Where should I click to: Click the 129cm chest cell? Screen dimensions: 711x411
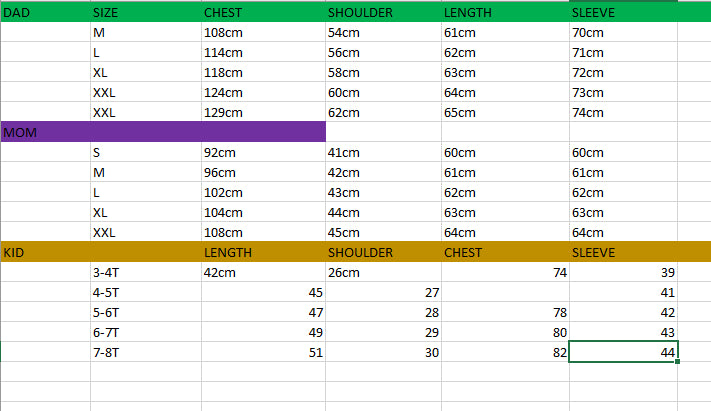click(263, 112)
